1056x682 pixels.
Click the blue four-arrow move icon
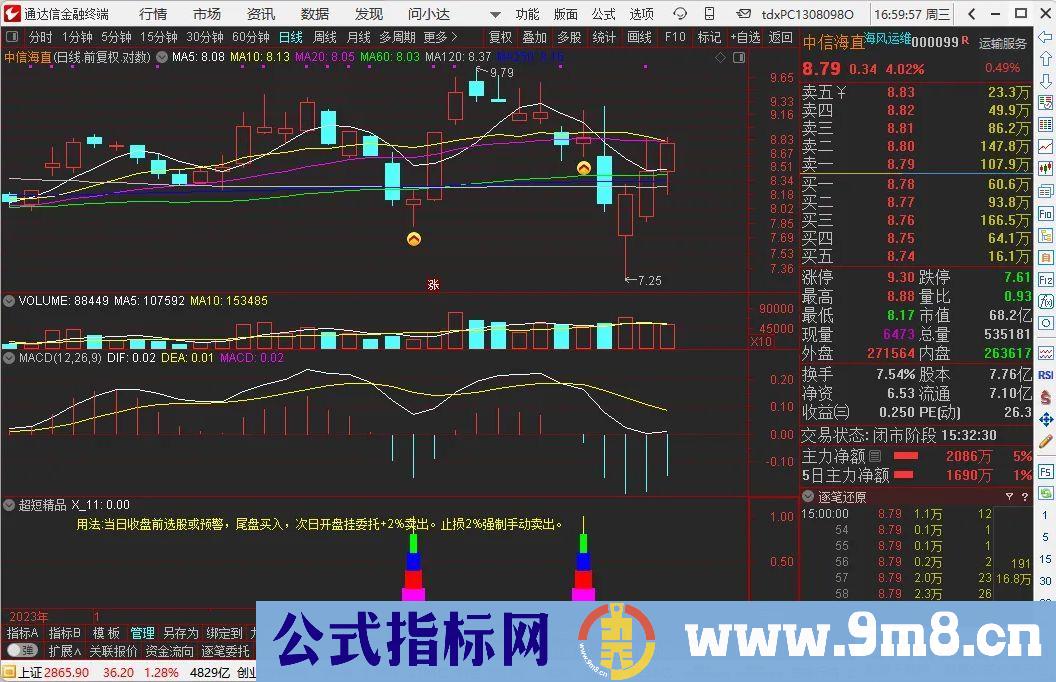point(1045,419)
